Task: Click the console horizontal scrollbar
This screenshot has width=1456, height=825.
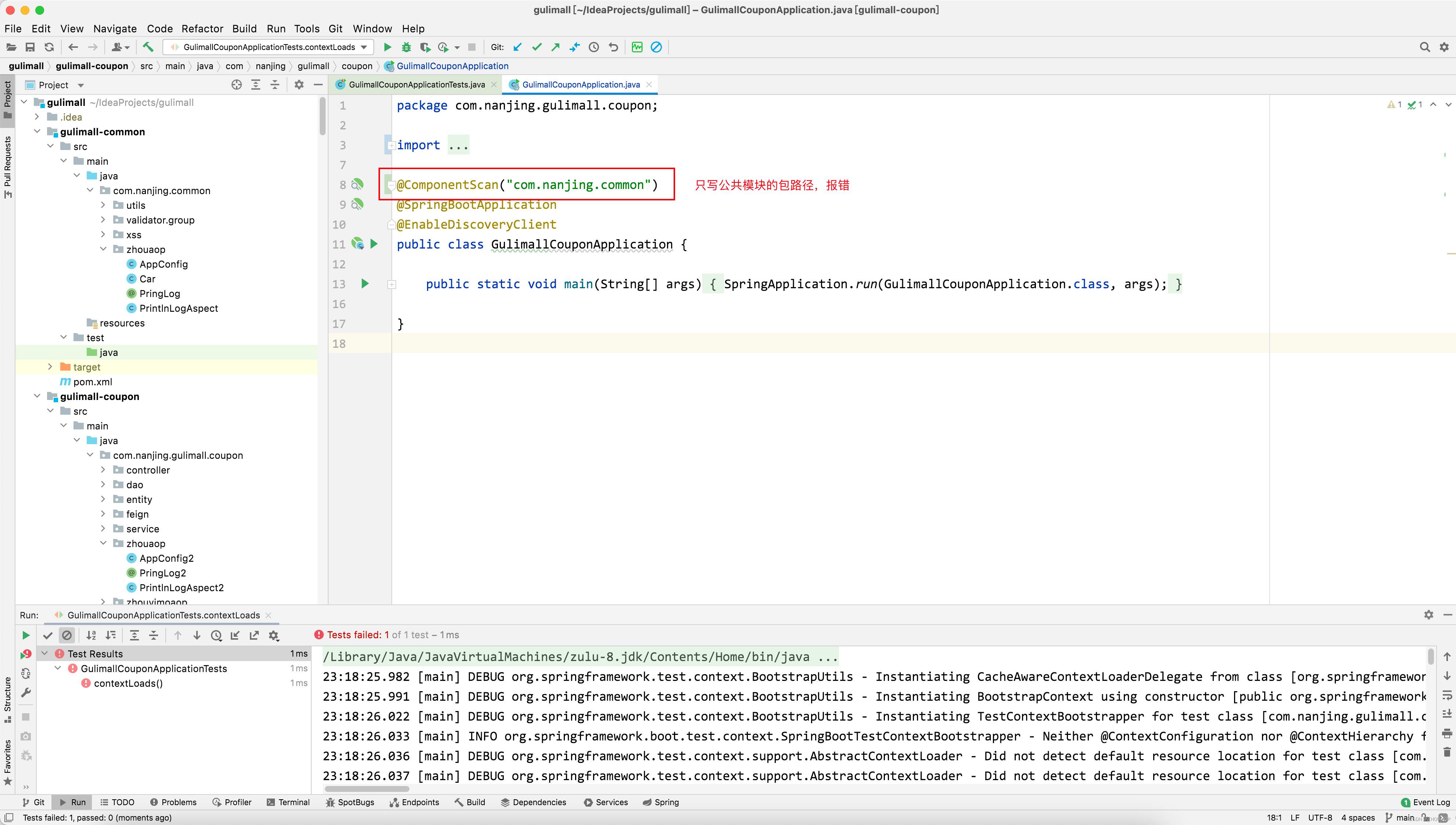Action: coord(366,788)
